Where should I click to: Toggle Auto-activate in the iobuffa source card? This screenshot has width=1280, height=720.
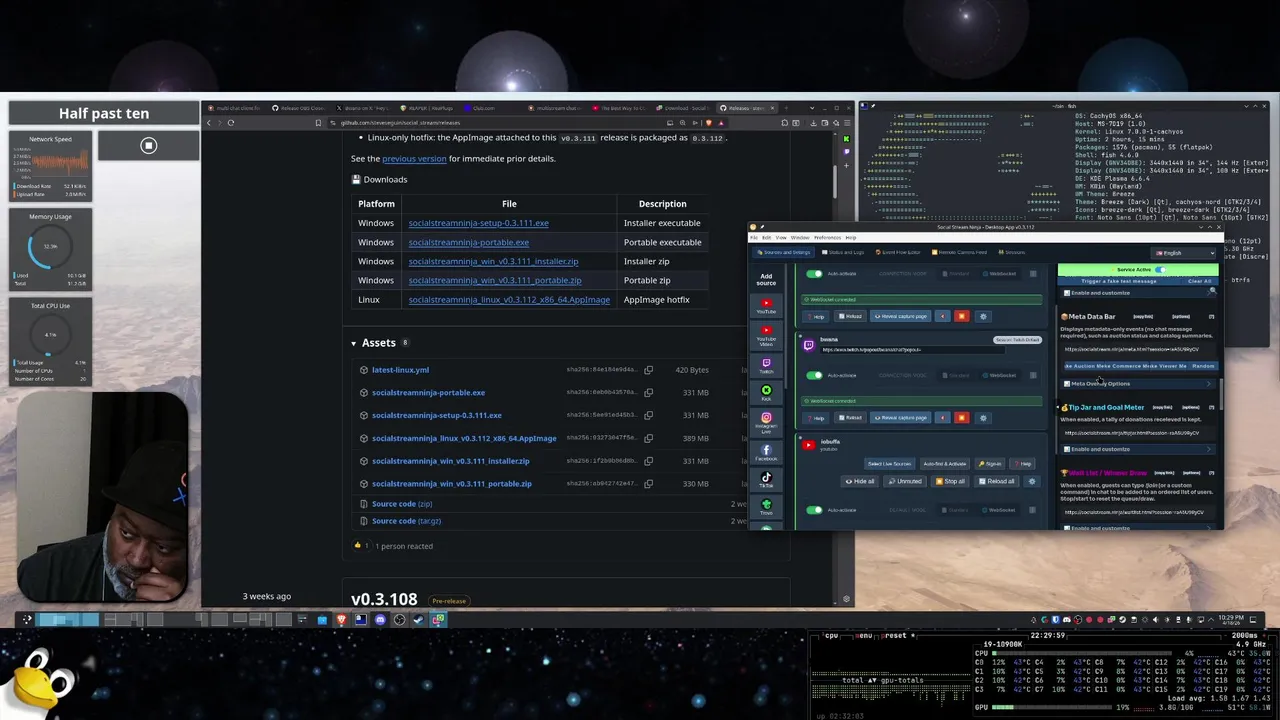pyautogui.click(x=814, y=510)
